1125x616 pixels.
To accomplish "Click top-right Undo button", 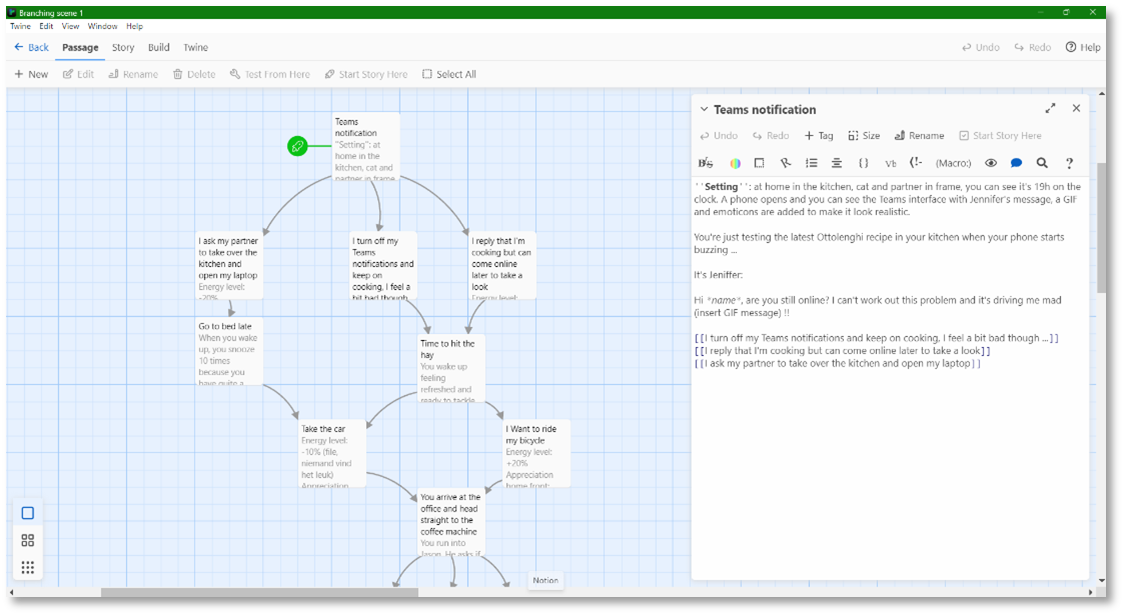I will [981, 47].
